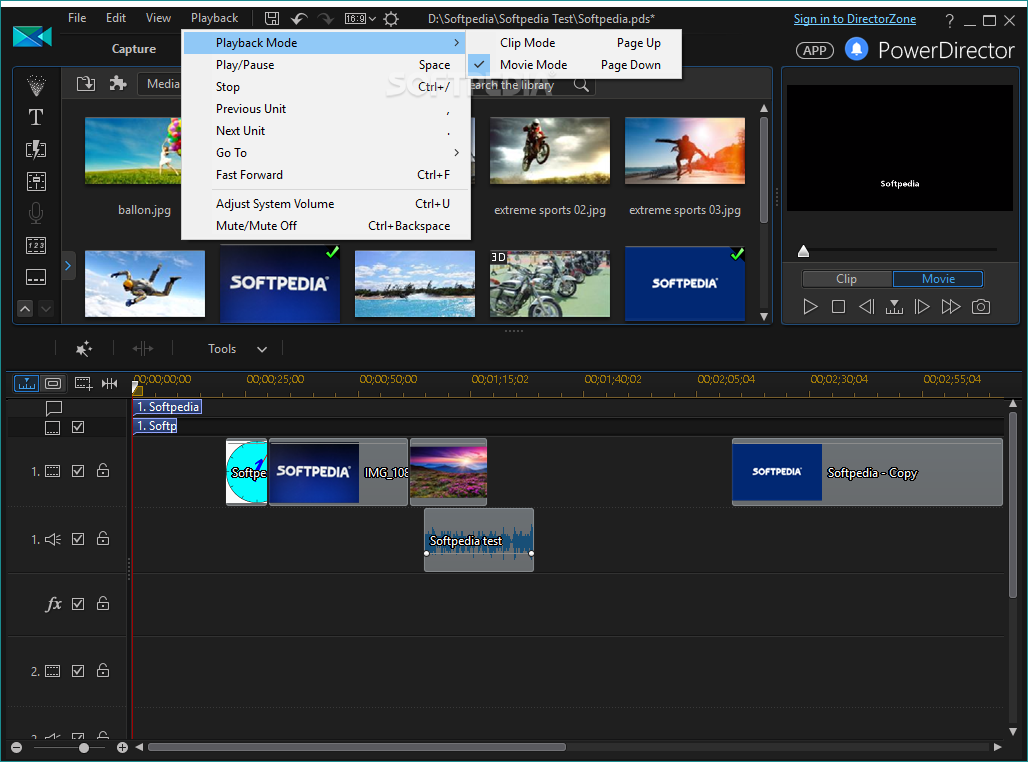The height and width of the screenshot is (762, 1028).
Task: Open the Media filter dropdown
Action: [x=159, y=84]
